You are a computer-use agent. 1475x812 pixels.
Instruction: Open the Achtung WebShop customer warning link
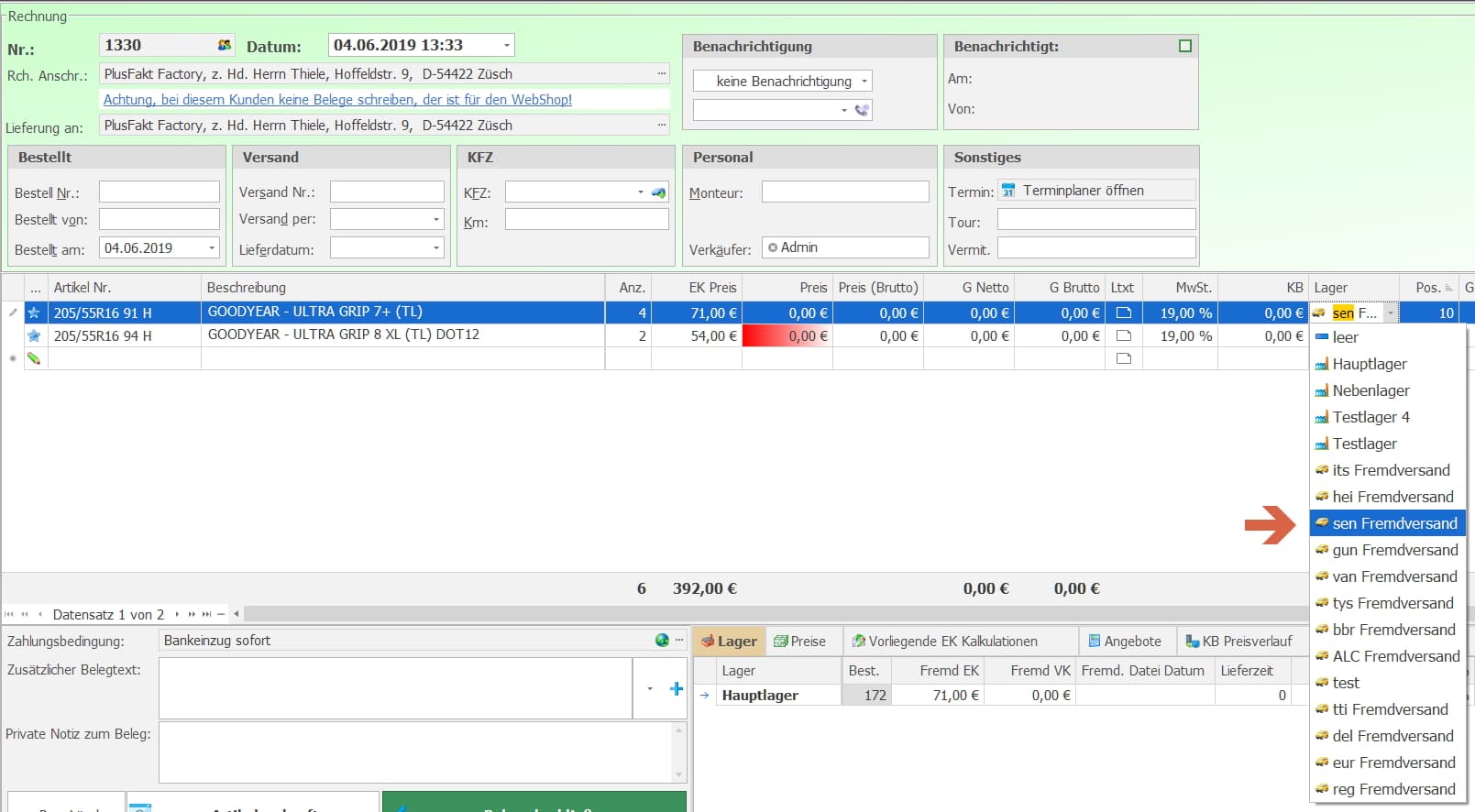[337, 100]
